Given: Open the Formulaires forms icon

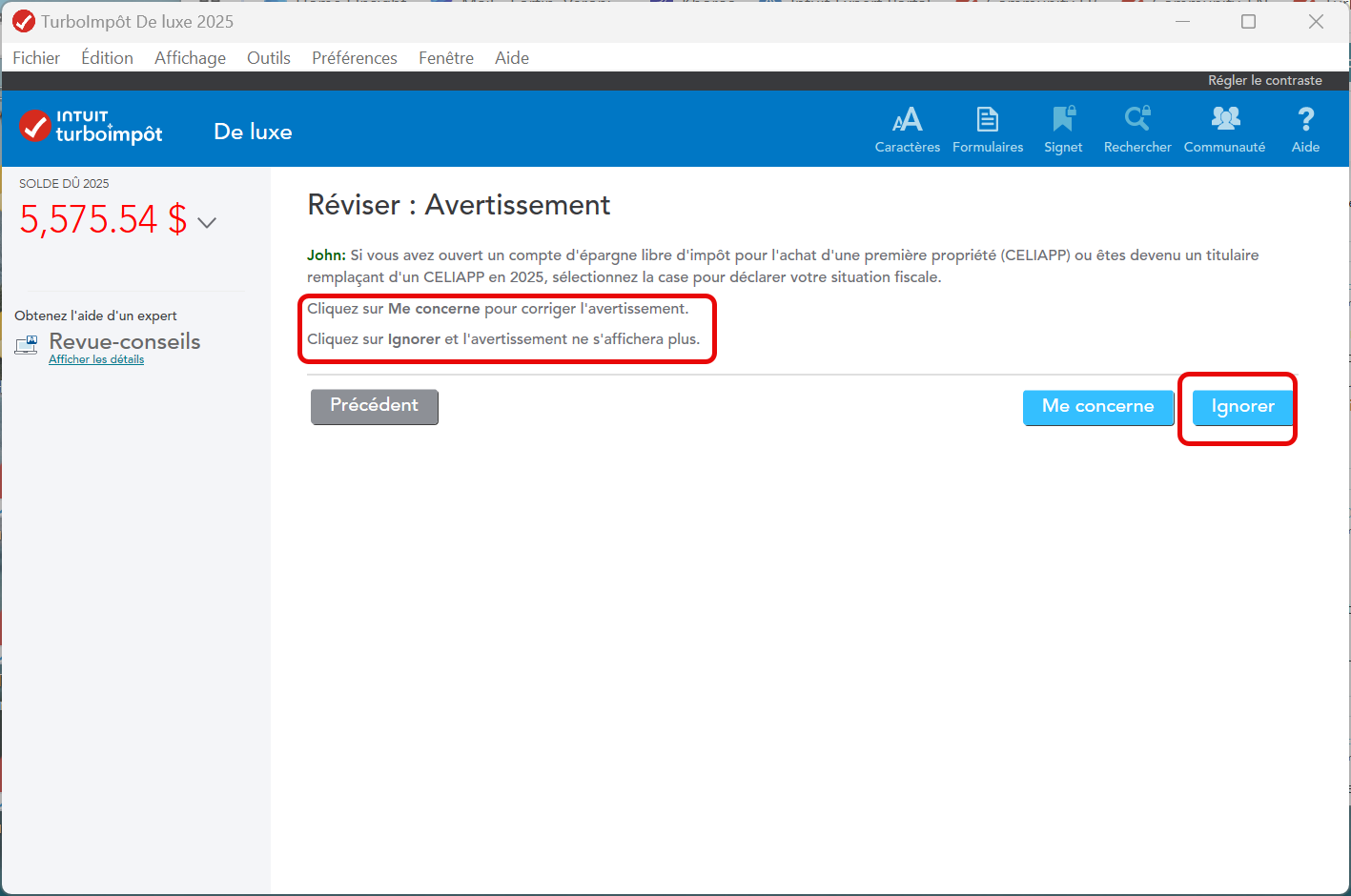Looking at the screenshot, I should (988, 120).
